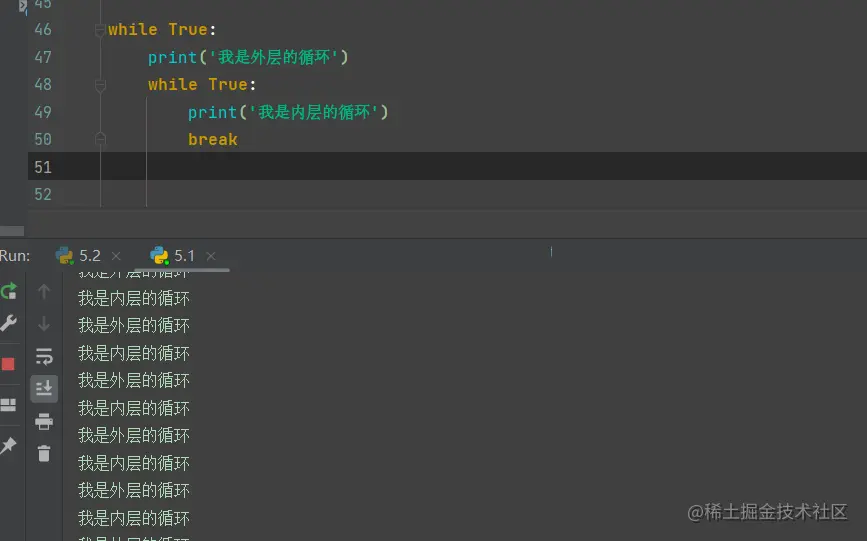This screenshot has width=867, height=541.
Task: Go up the stack trace arrow
Action: click(x=44, y=292)
